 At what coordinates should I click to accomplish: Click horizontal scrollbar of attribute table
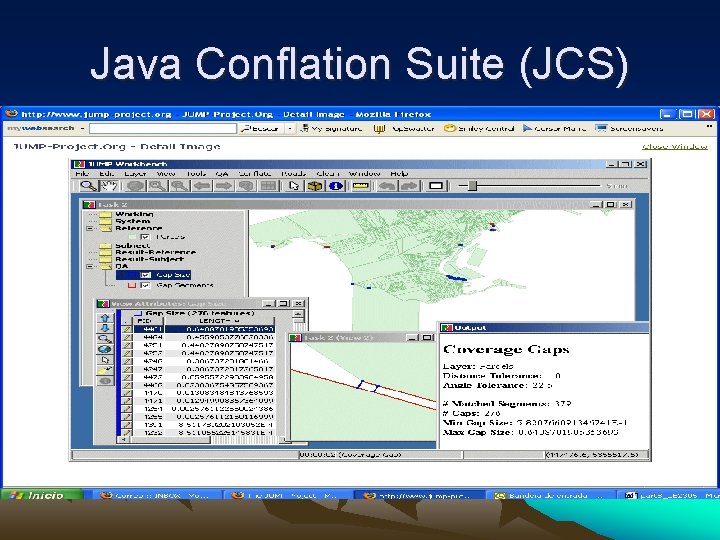click(x=203, y=440)
